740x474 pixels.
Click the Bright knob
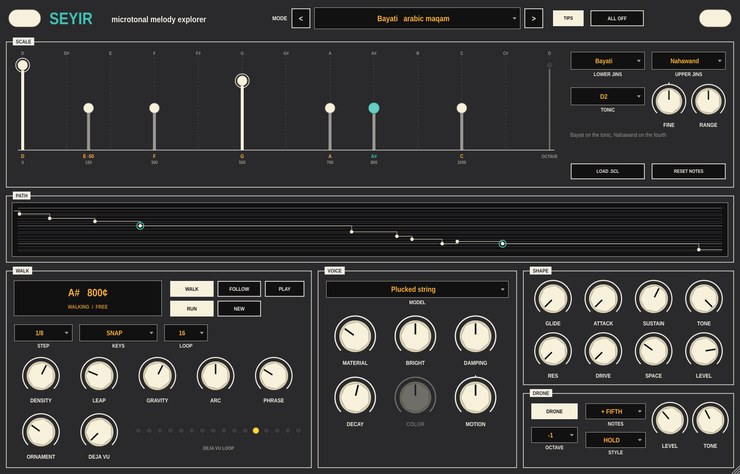click(x=415, y=336)
